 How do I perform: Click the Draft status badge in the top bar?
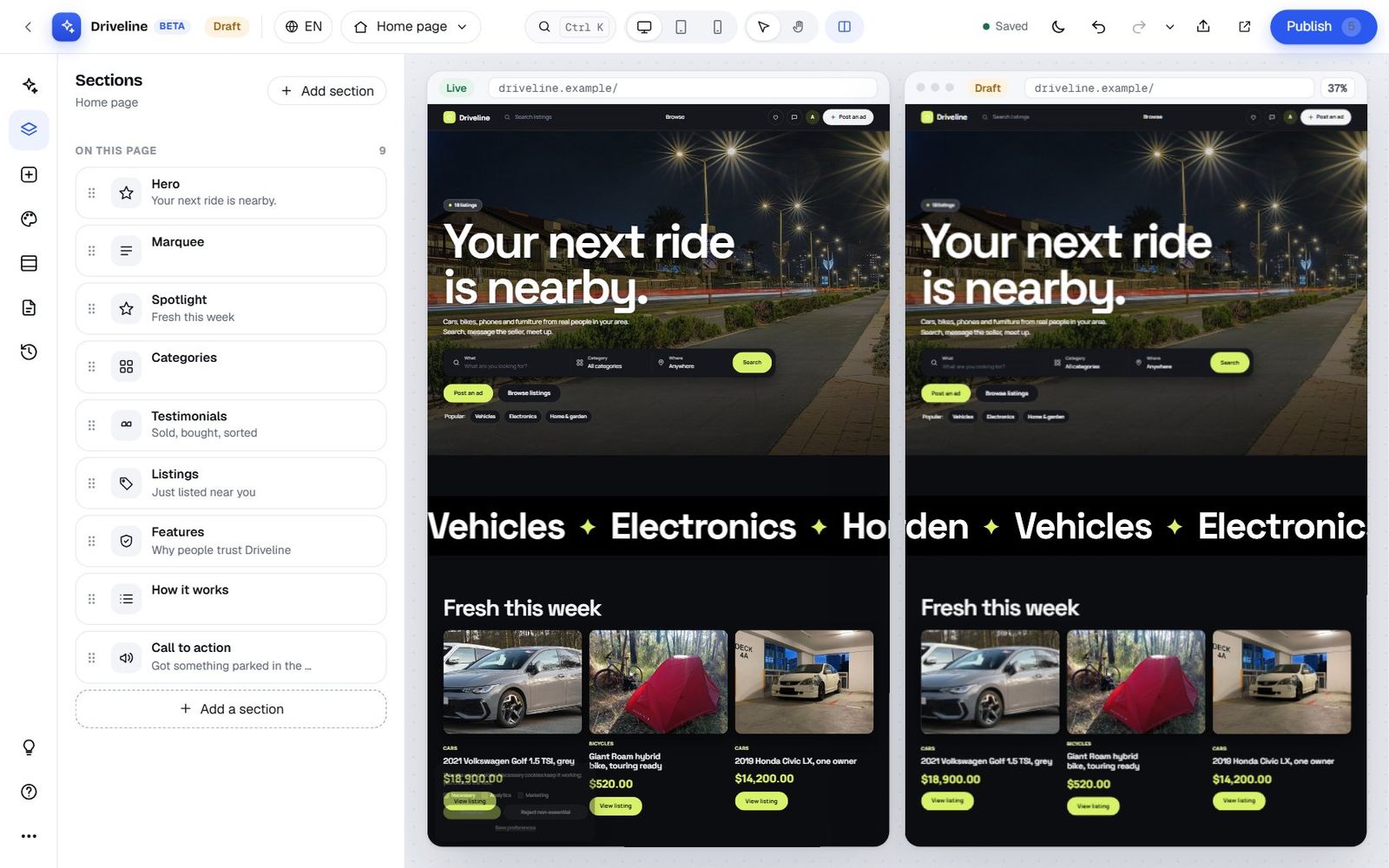pyautogui.click(x=227, y=27)
